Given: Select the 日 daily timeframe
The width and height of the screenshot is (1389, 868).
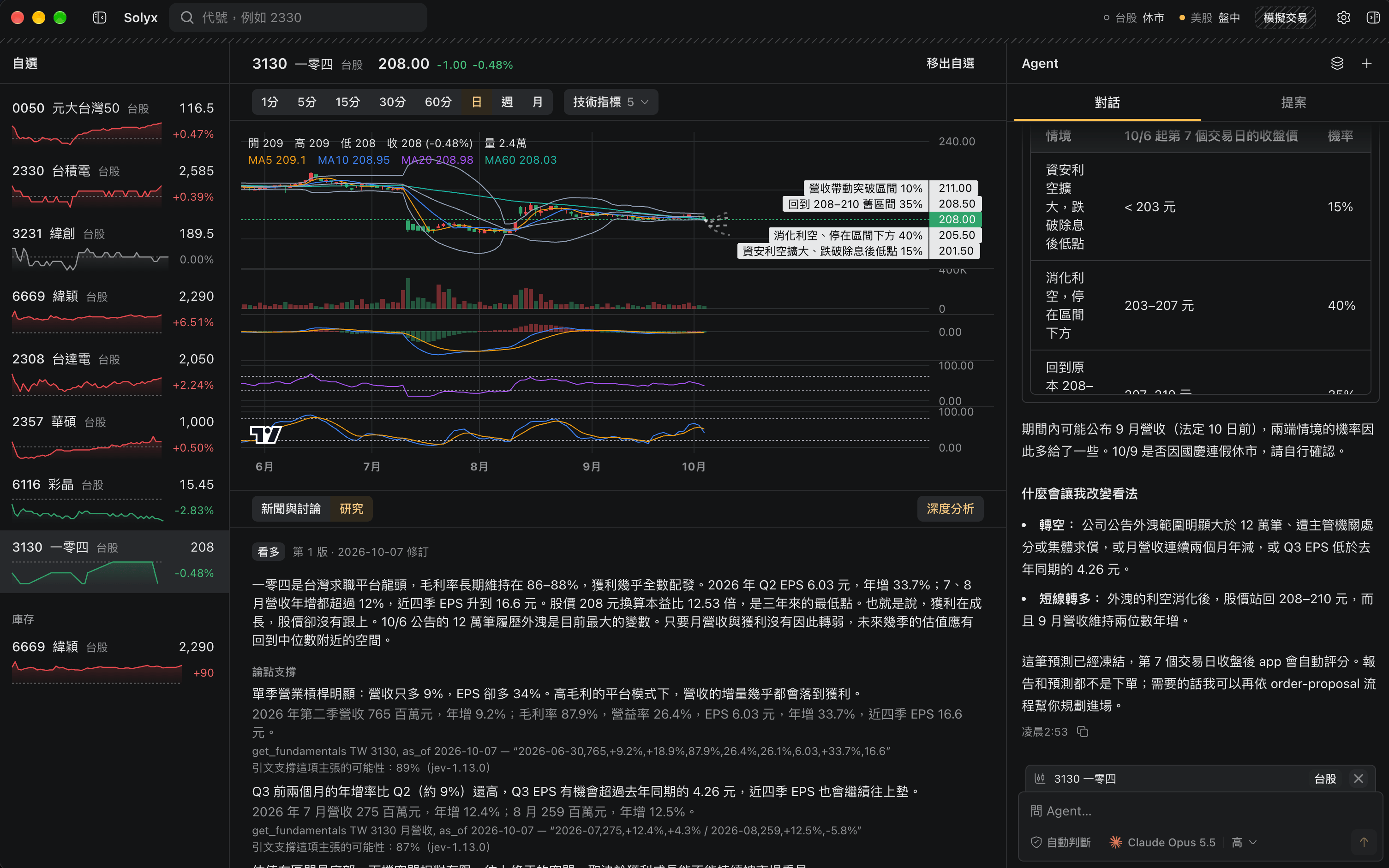Looking at the screenshot, I should point(477,102).
